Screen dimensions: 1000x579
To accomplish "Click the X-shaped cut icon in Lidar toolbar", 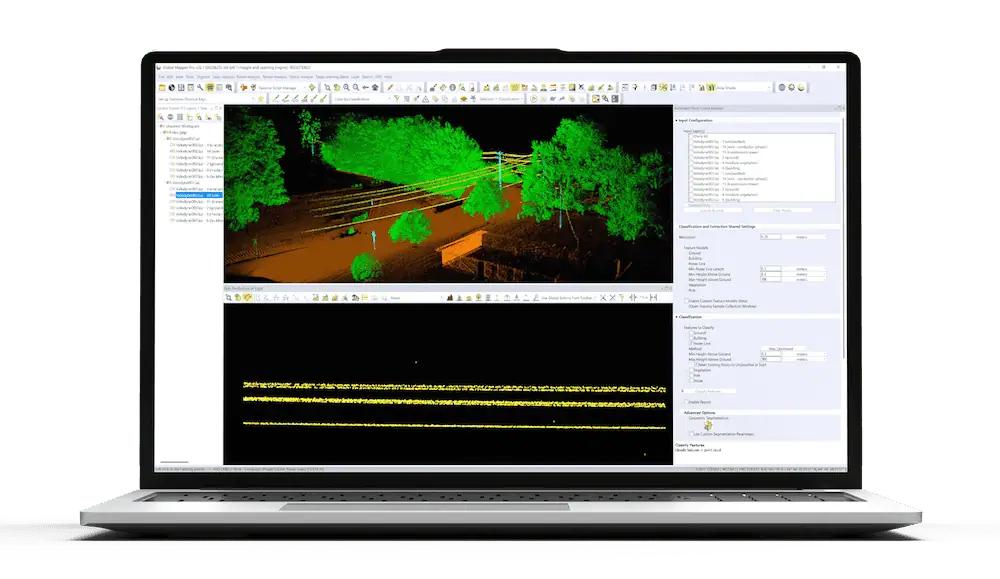I will point(581,87).
